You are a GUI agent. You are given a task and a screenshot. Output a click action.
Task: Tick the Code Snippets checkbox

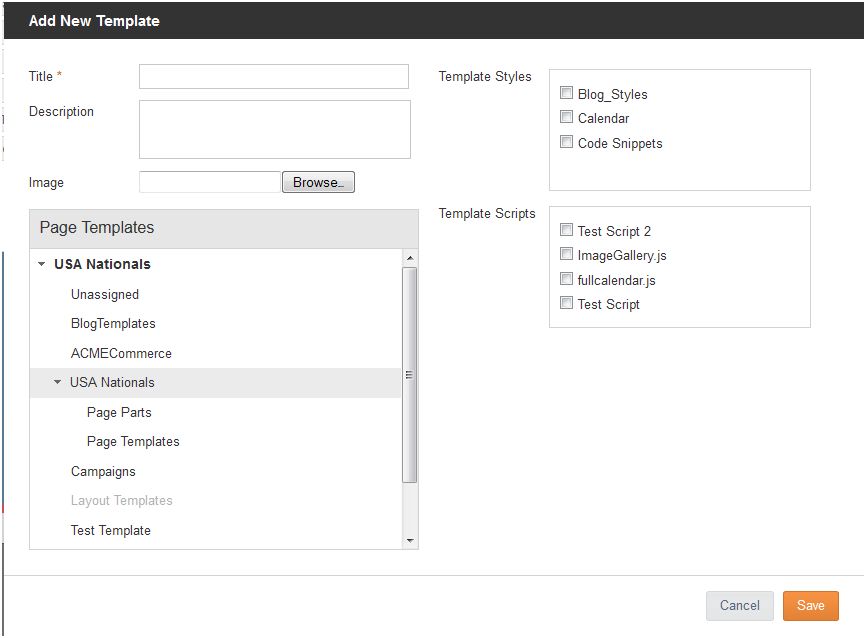click(567, 141)
